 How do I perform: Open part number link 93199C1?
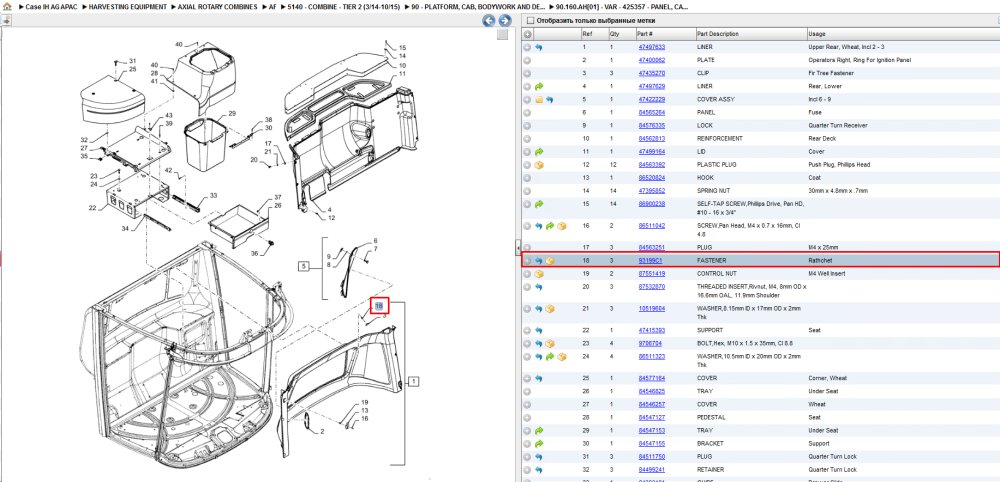coord(650,261)
